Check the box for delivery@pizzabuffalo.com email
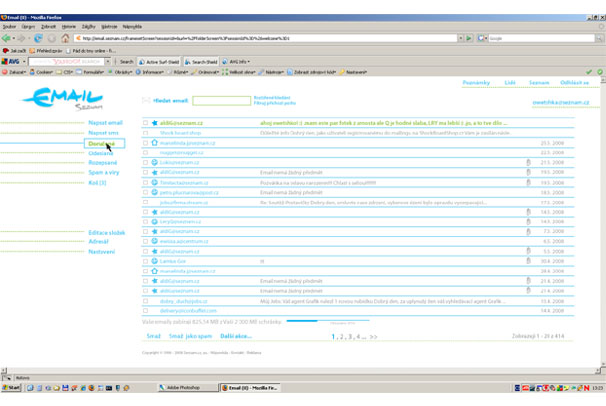The height and width of the screenshot is (406, 606). pyautogui.click(x=145, y=309)
